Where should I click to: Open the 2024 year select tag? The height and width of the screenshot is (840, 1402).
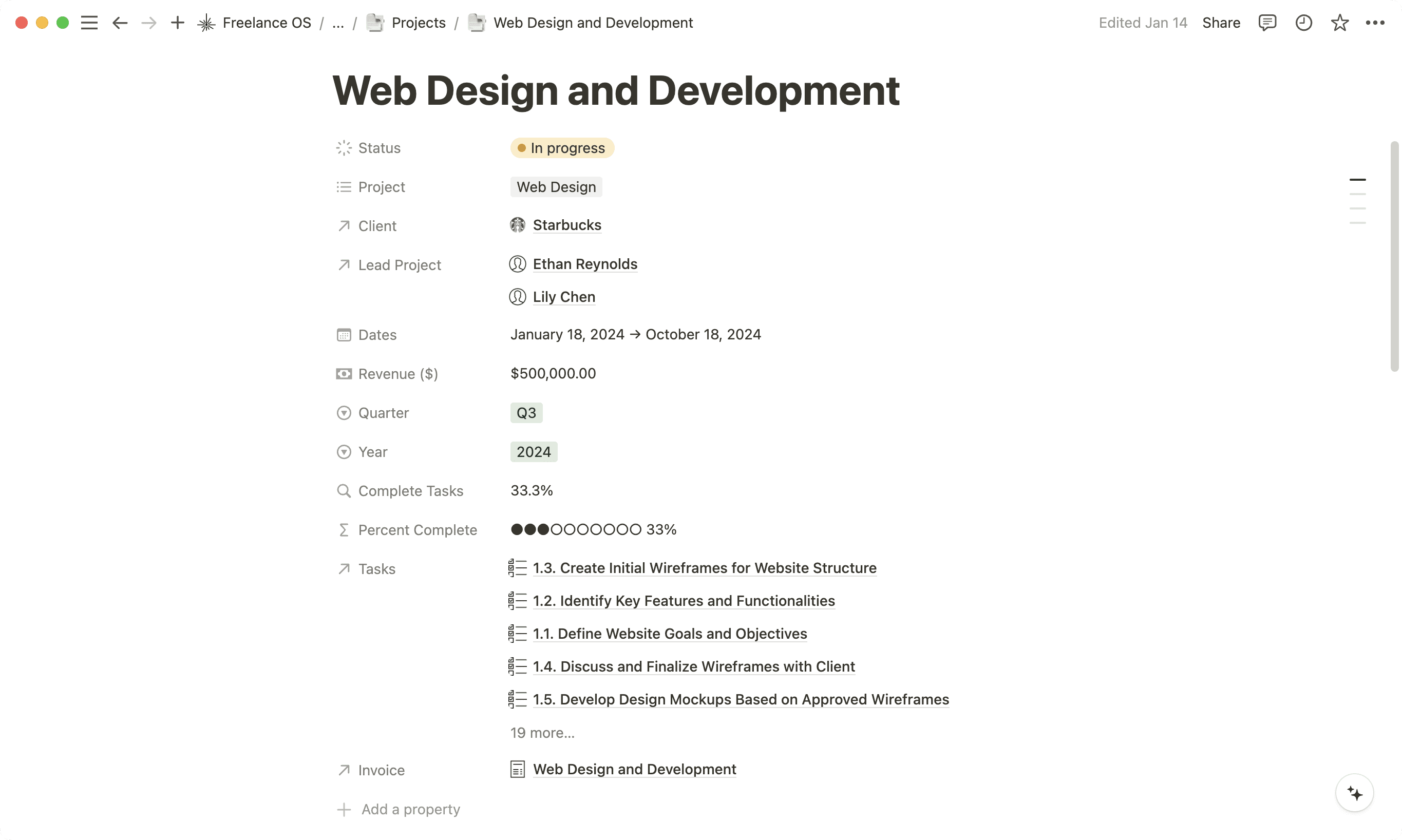pos(533,452)
